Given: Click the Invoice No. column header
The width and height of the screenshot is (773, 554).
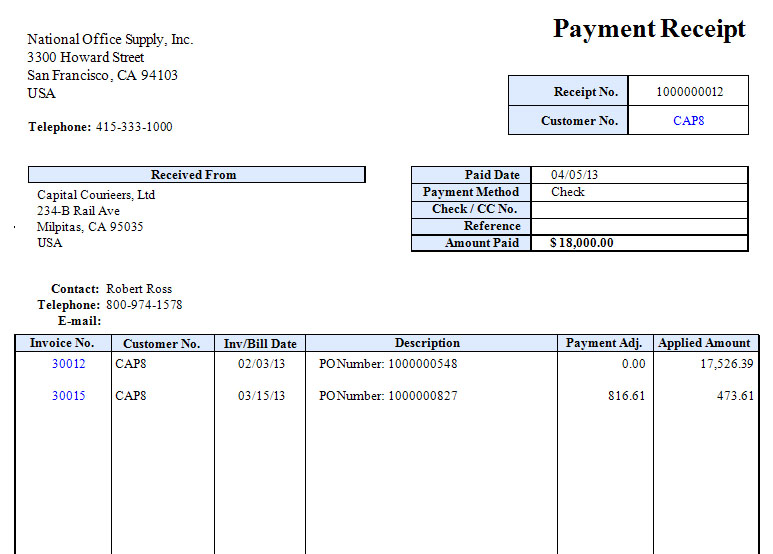Looking at the screenshot, I should 62,343.
